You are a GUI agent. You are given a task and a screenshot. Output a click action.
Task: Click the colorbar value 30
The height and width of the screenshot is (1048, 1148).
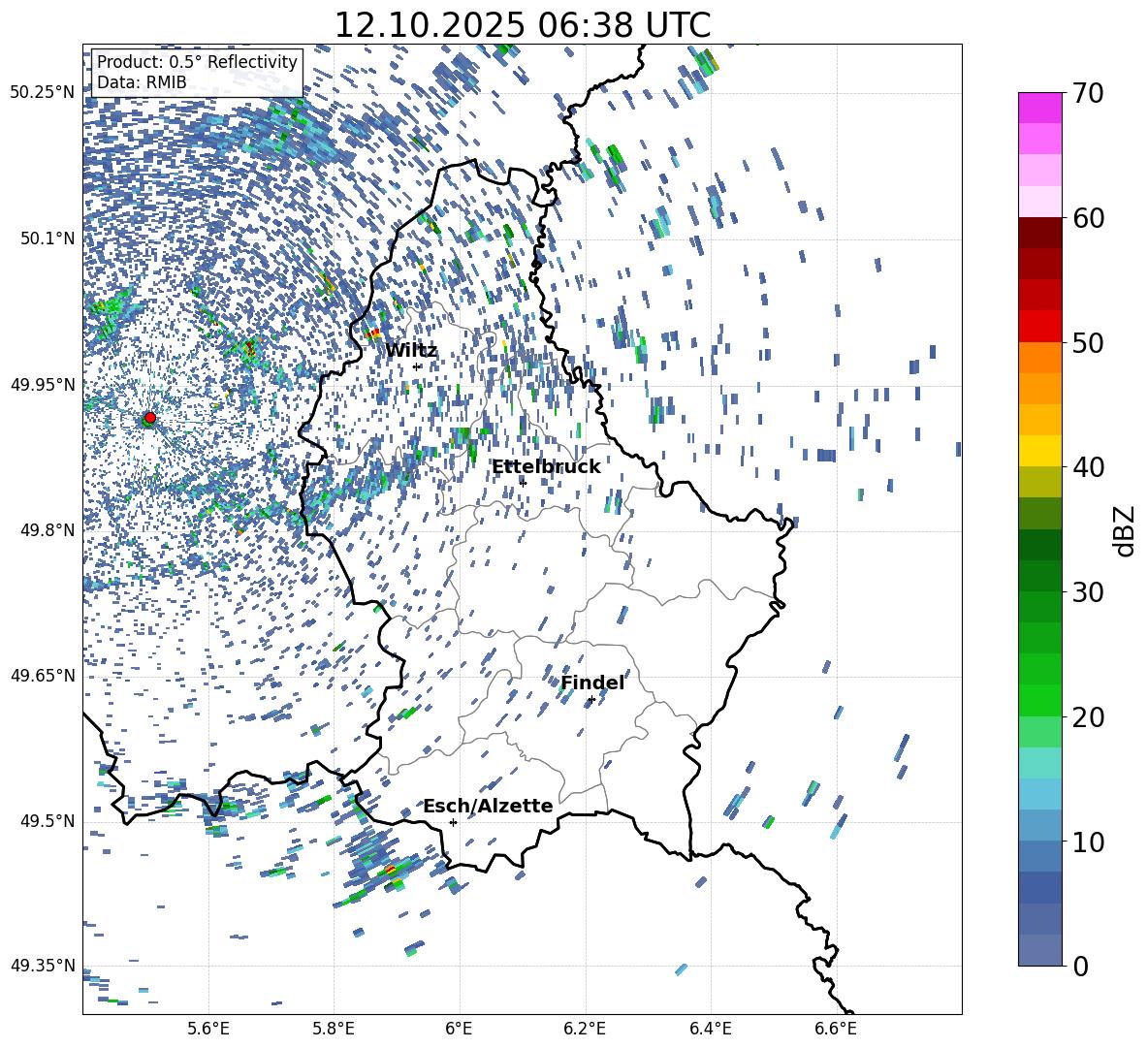coord(1089,591)
